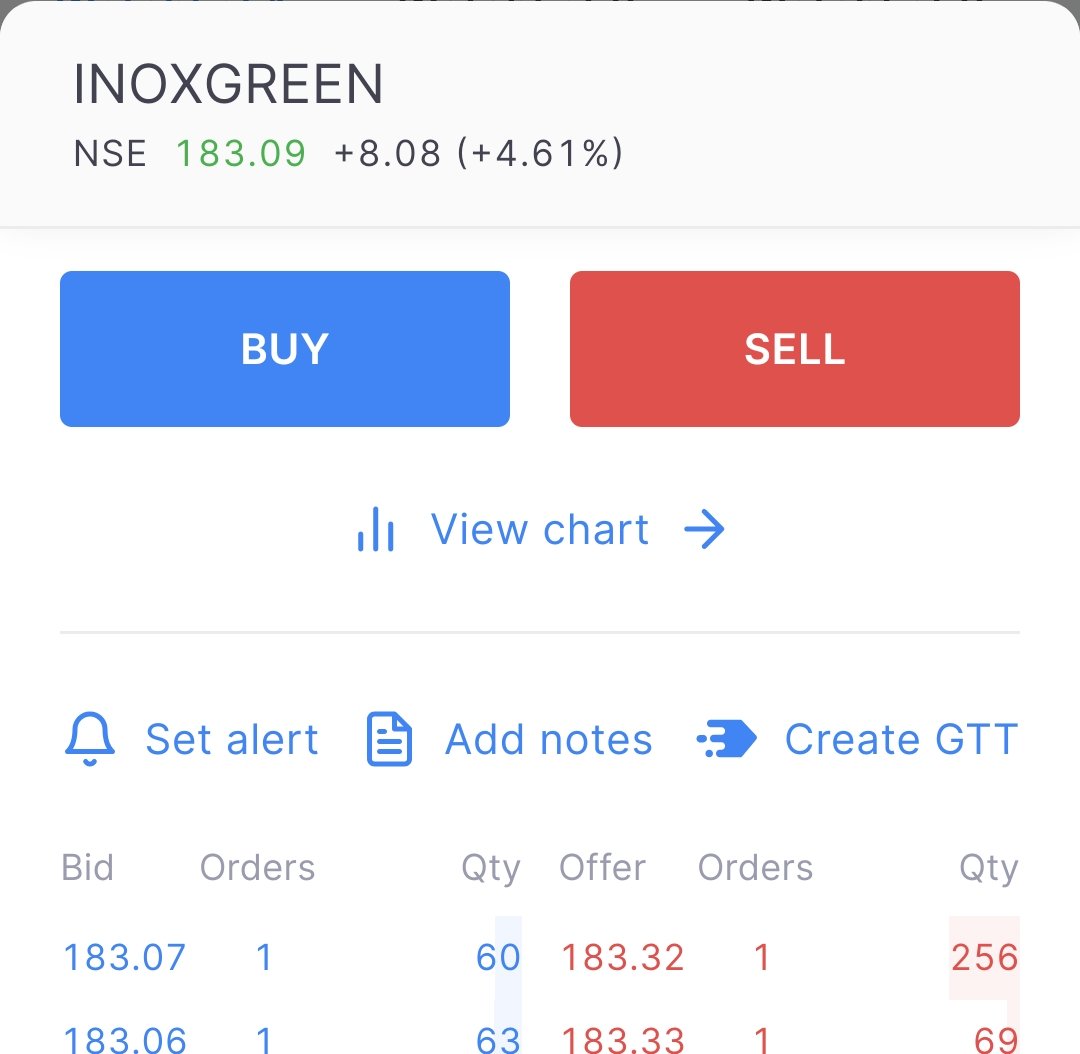
Task: Click the bid quantity 60
Action: [x=498, y=958]
